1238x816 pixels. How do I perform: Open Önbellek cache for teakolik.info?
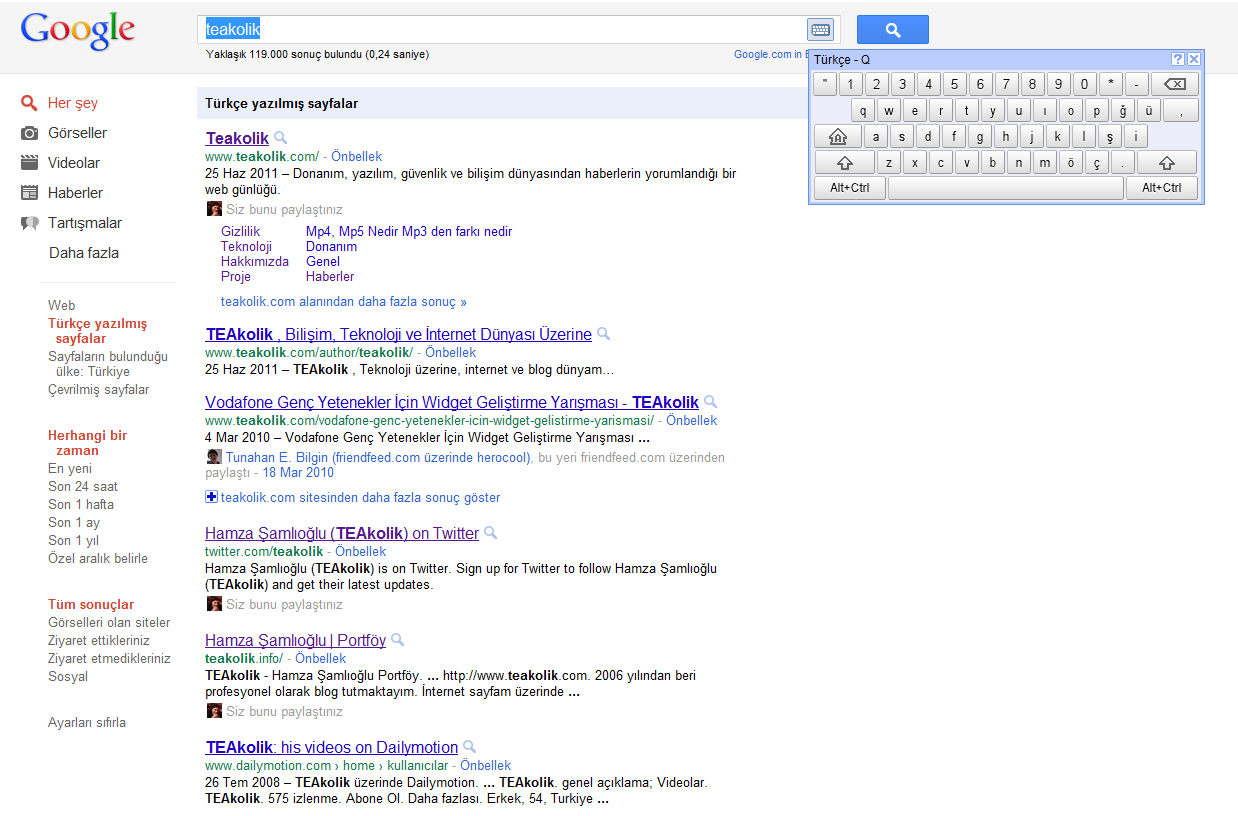click(x=320, y=658)
